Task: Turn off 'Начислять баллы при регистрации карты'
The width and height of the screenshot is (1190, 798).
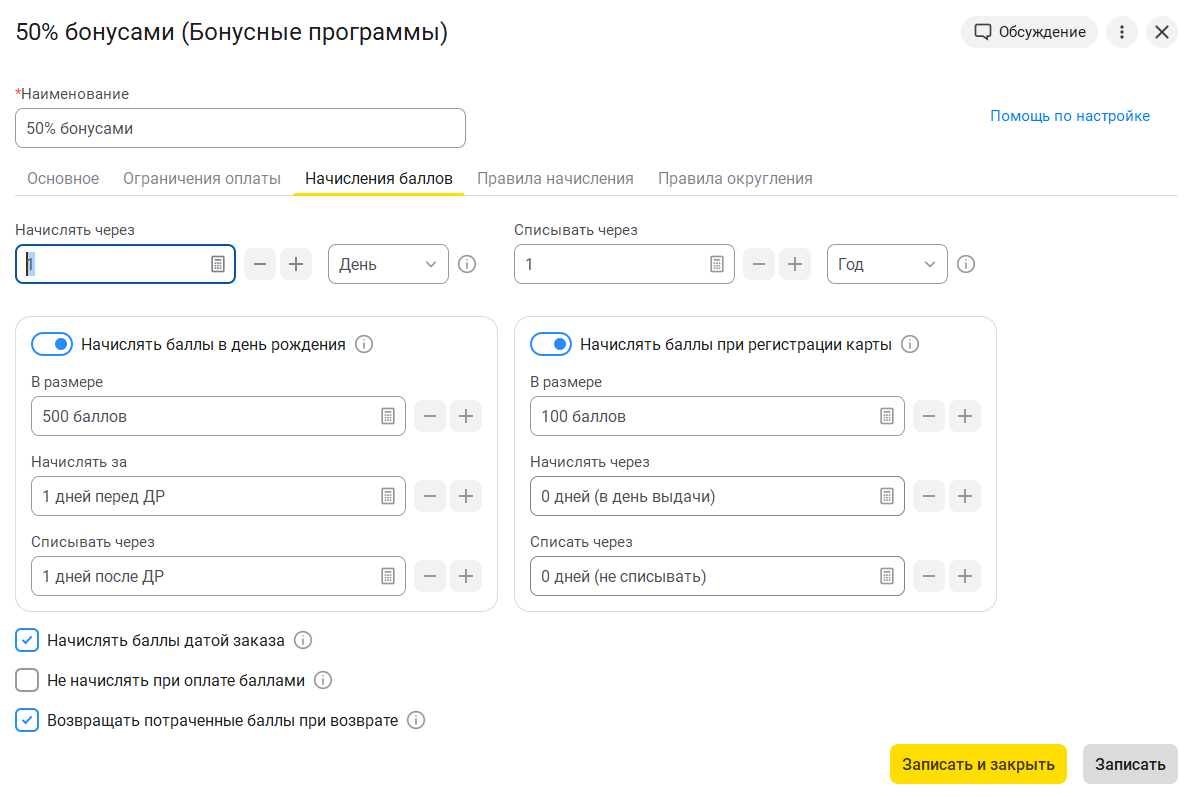Action: click(550, 344)
